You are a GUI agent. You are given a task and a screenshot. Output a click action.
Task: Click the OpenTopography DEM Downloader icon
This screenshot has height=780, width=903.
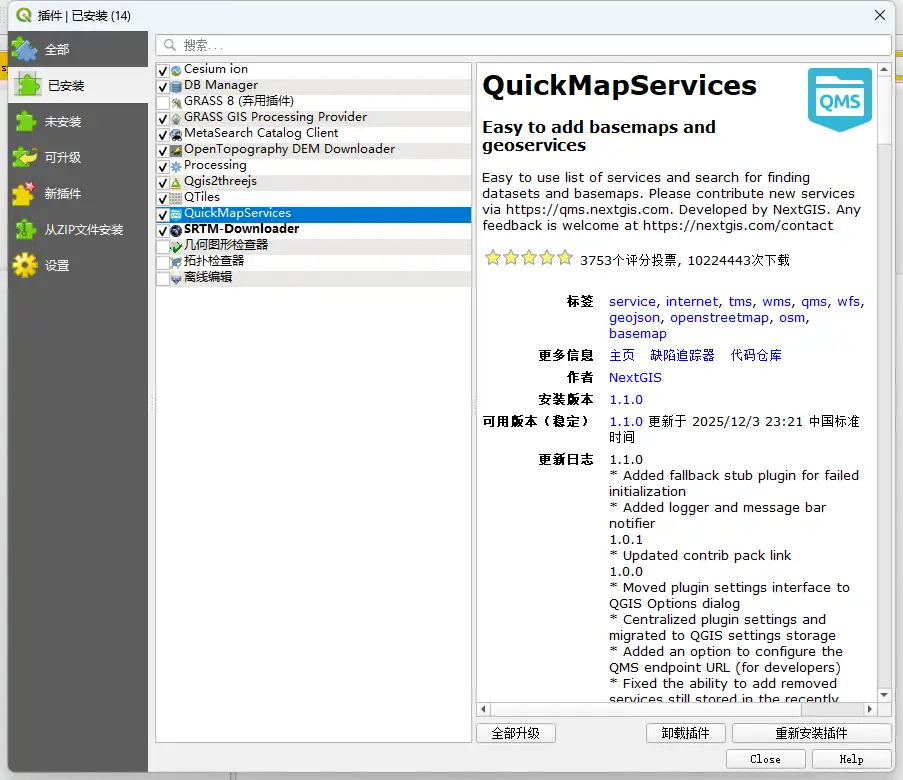176,150
